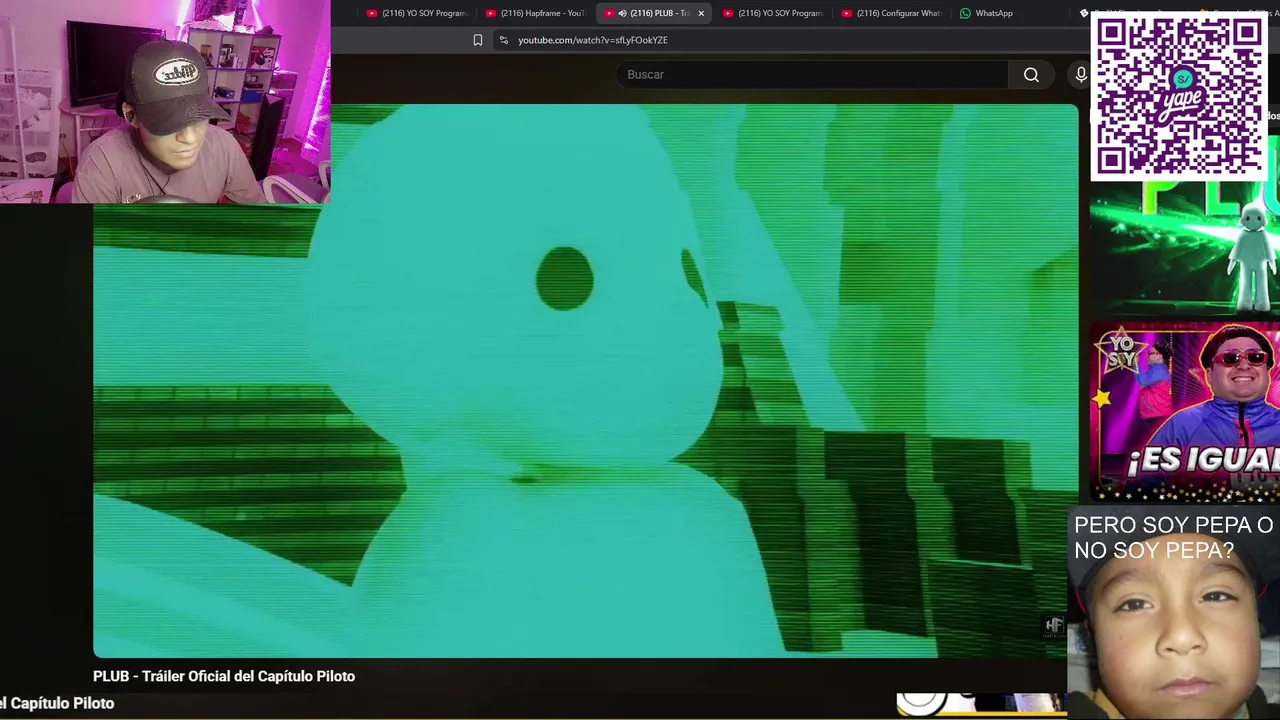
Task: Open the WhatsApp browser tab
Action: coord(987,13)
